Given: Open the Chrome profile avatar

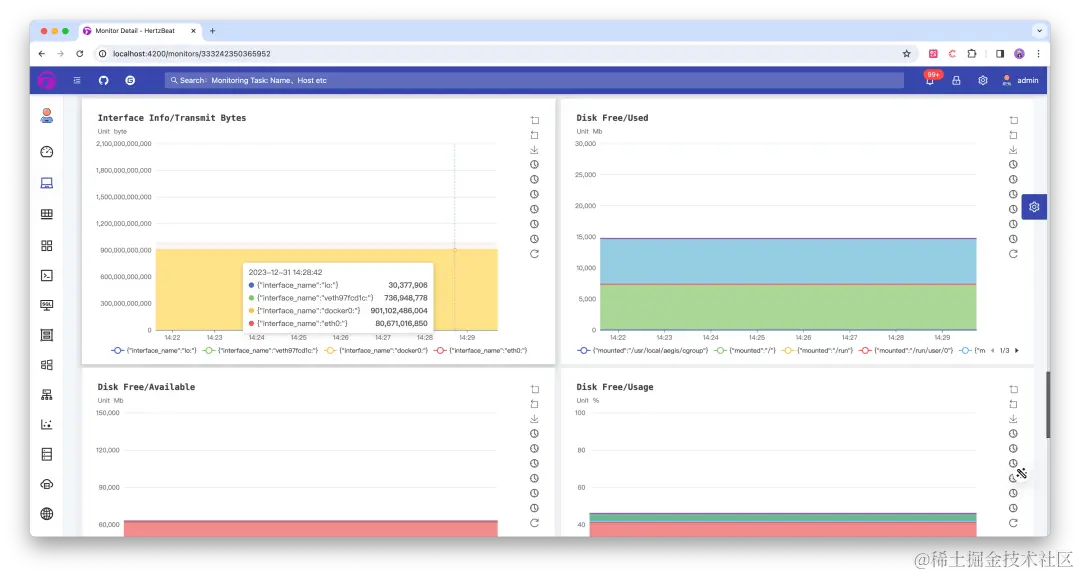Looking at the screenshot, I should coord(1019,54).
